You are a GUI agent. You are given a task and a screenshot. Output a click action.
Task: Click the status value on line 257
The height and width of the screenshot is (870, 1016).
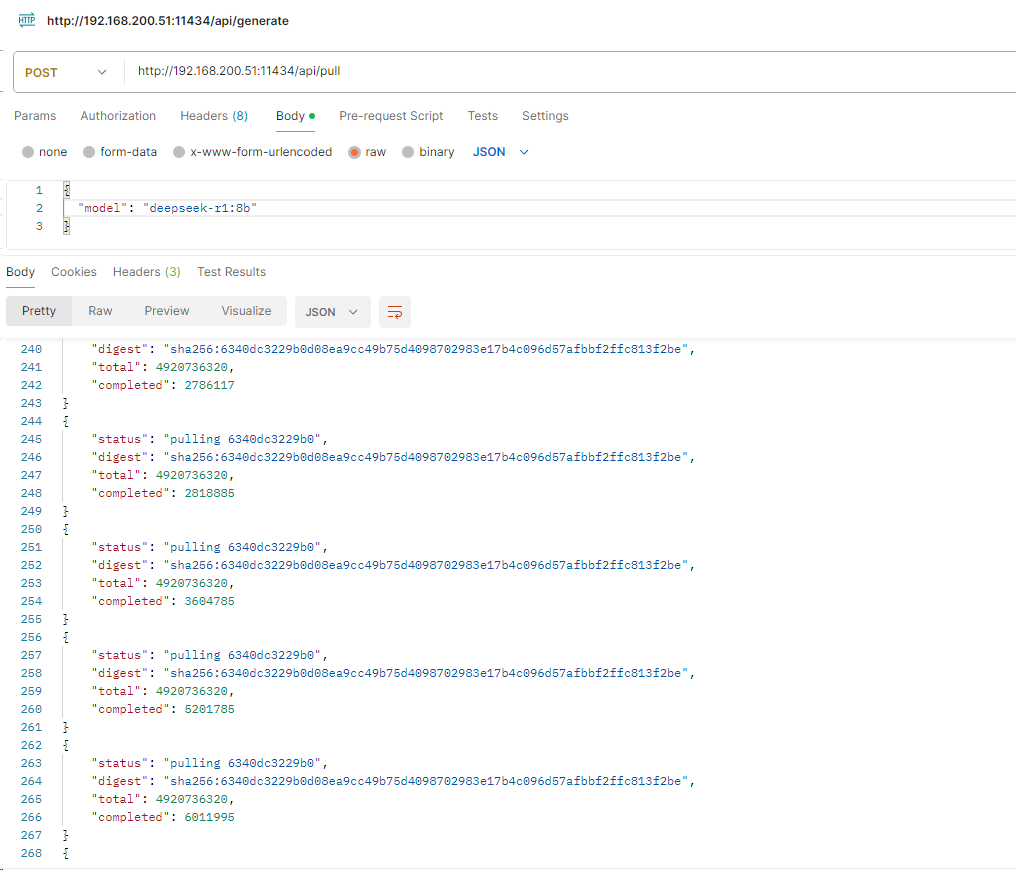[242, 656]
